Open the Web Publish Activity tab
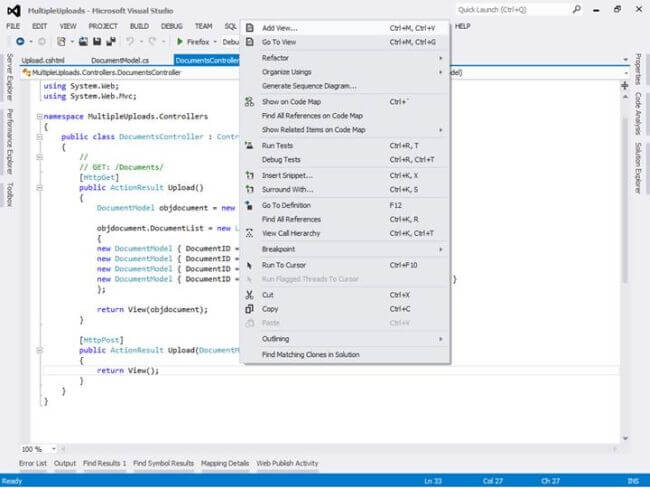Image resolution: width=650 pixels, height=488 pixels. coord(287,463)
